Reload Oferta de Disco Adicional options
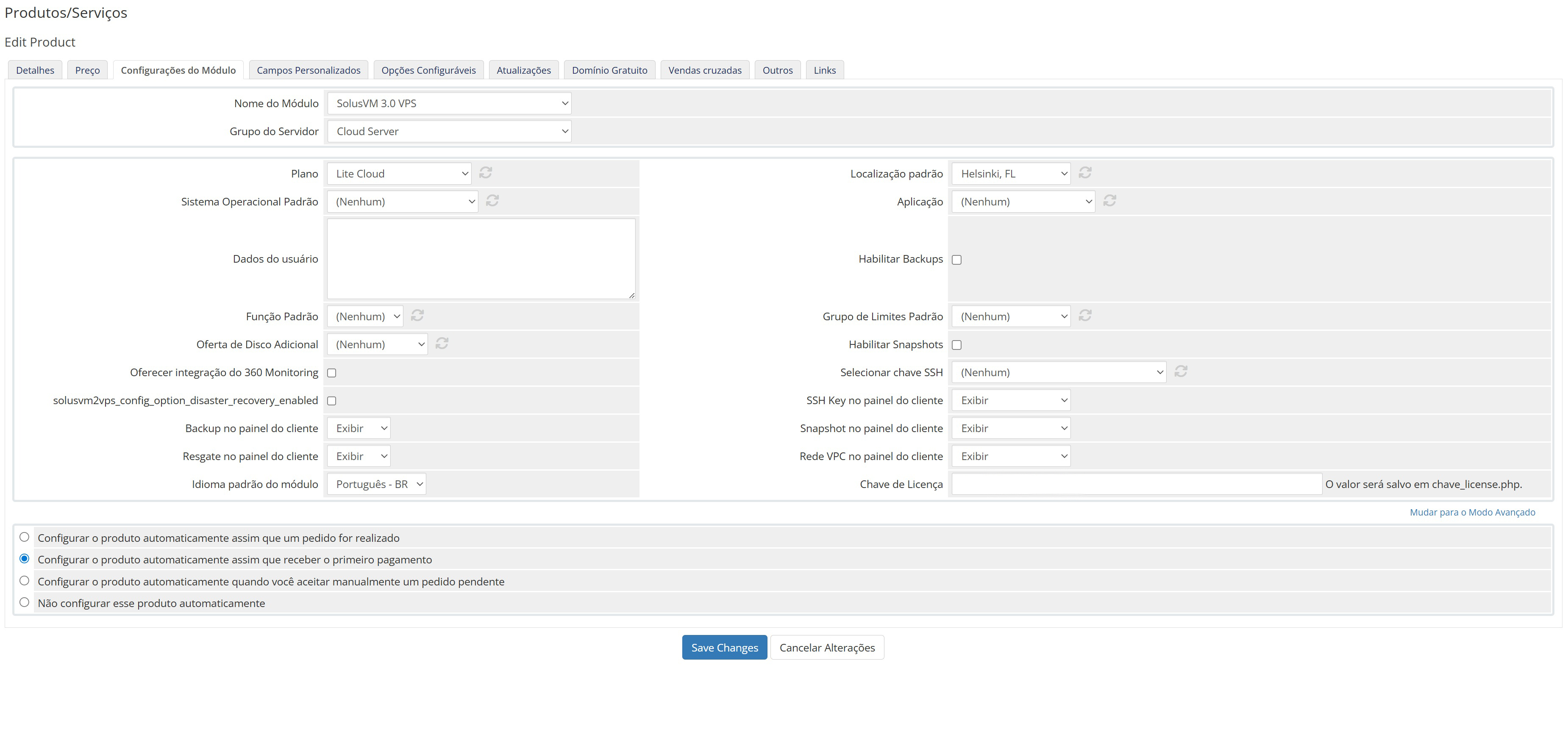 point(442,343)
